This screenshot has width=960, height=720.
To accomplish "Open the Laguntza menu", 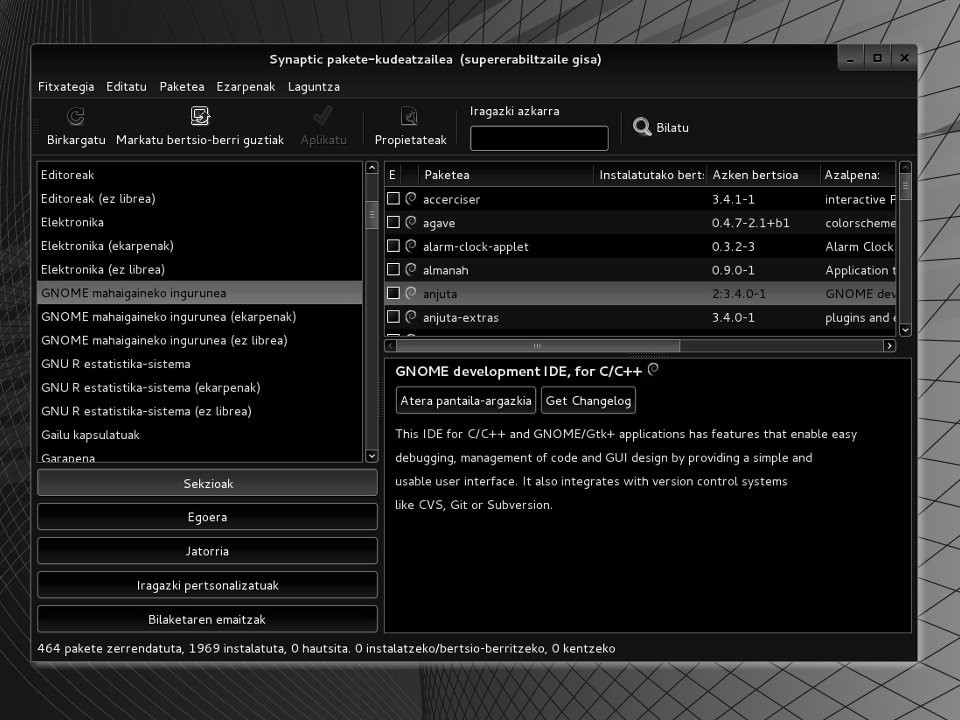I will [313, 86].
